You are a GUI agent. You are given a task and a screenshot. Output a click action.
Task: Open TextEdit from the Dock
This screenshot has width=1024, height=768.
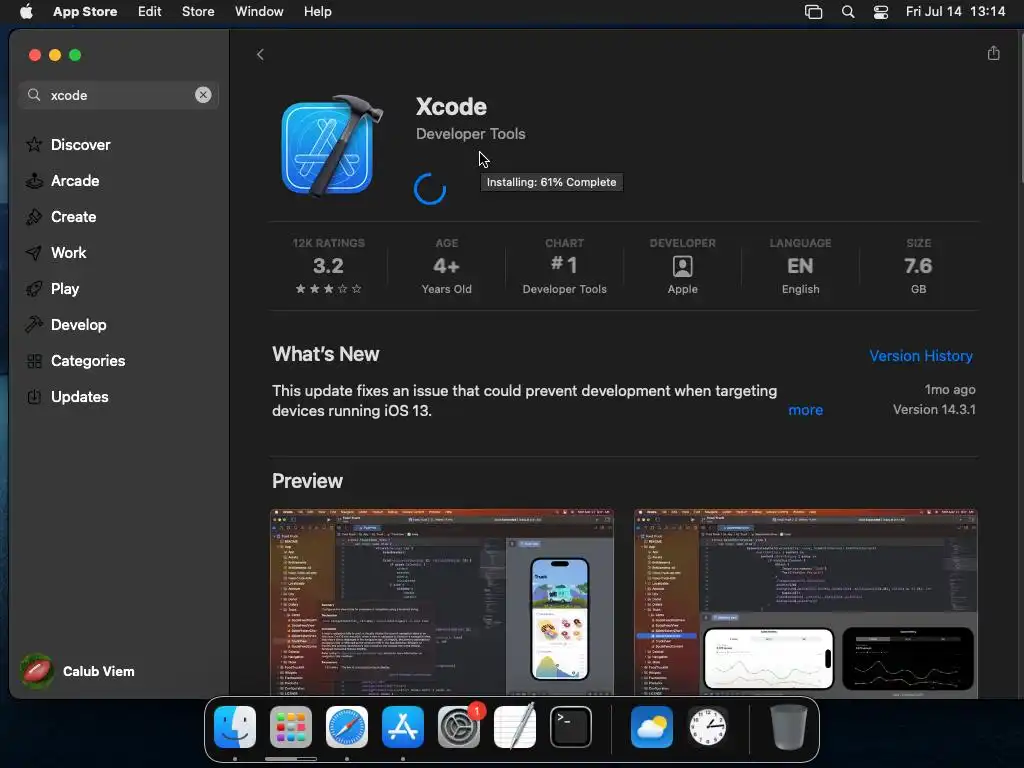pyautogui.click(x=515, y=727)
